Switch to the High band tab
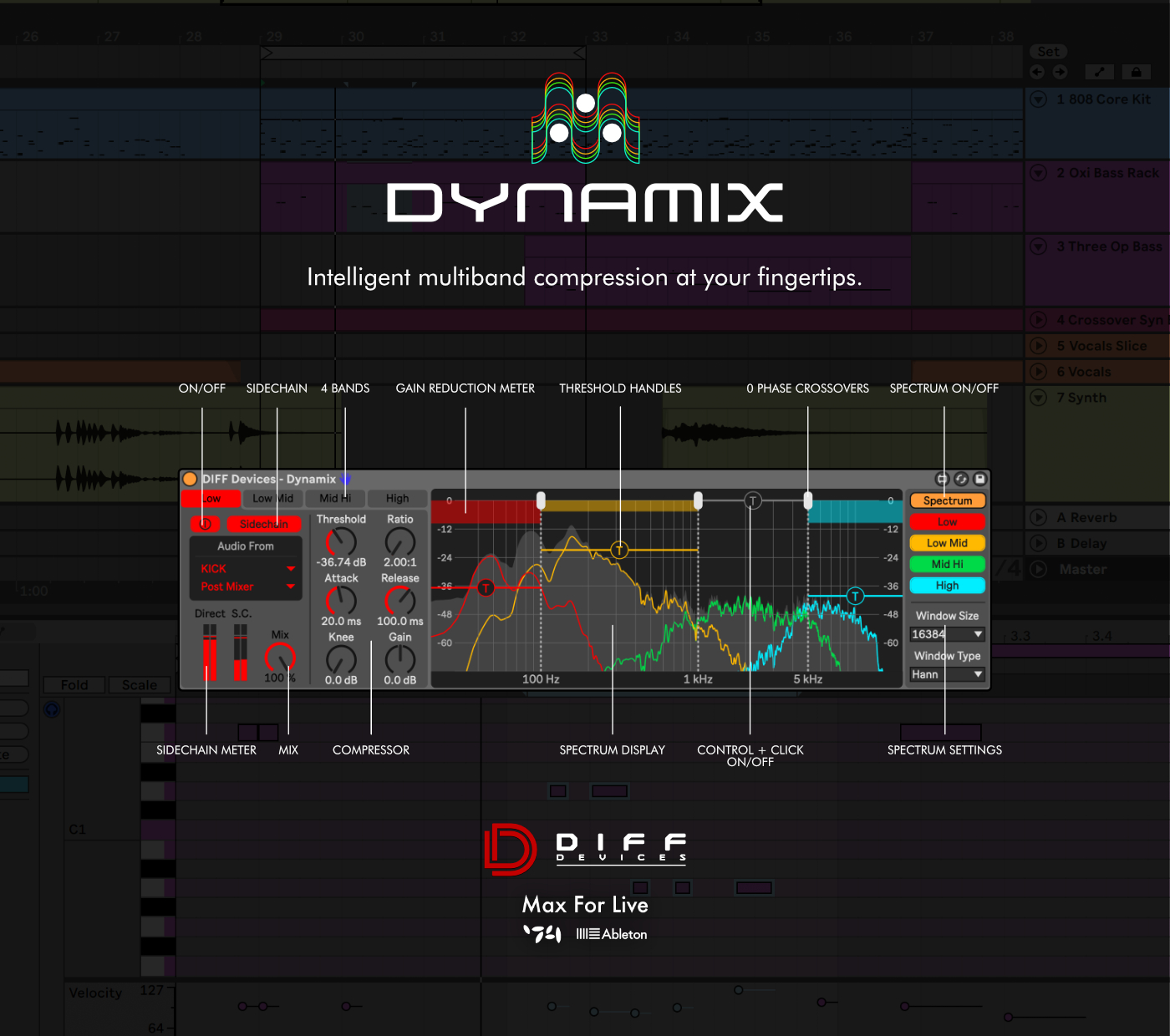Viewport: 1170px width, 1036px height. click(397, 499)
